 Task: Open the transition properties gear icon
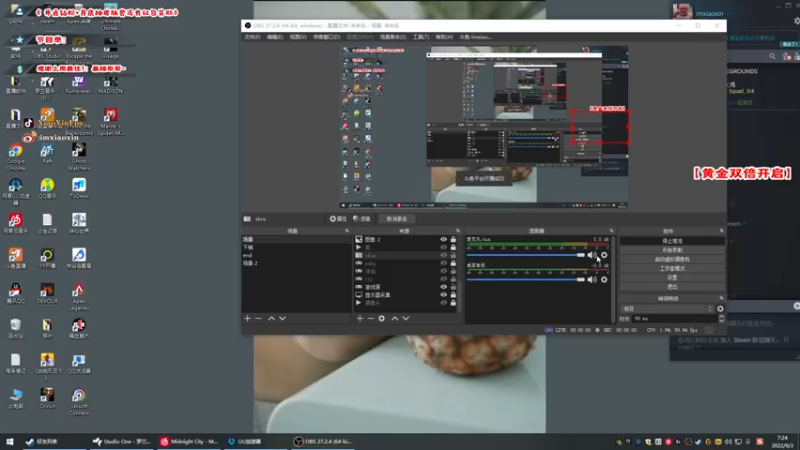(x=720, y=309)
